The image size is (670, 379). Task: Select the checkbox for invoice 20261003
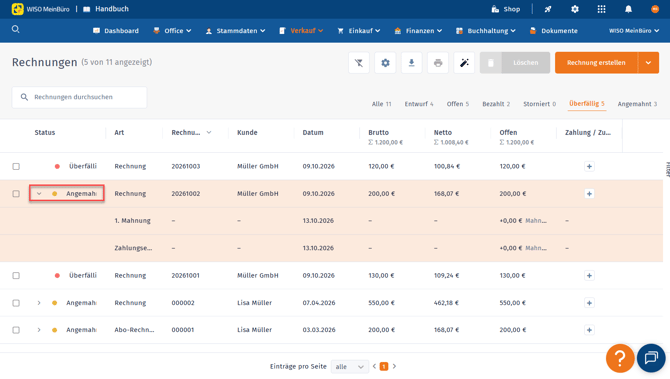16,166
